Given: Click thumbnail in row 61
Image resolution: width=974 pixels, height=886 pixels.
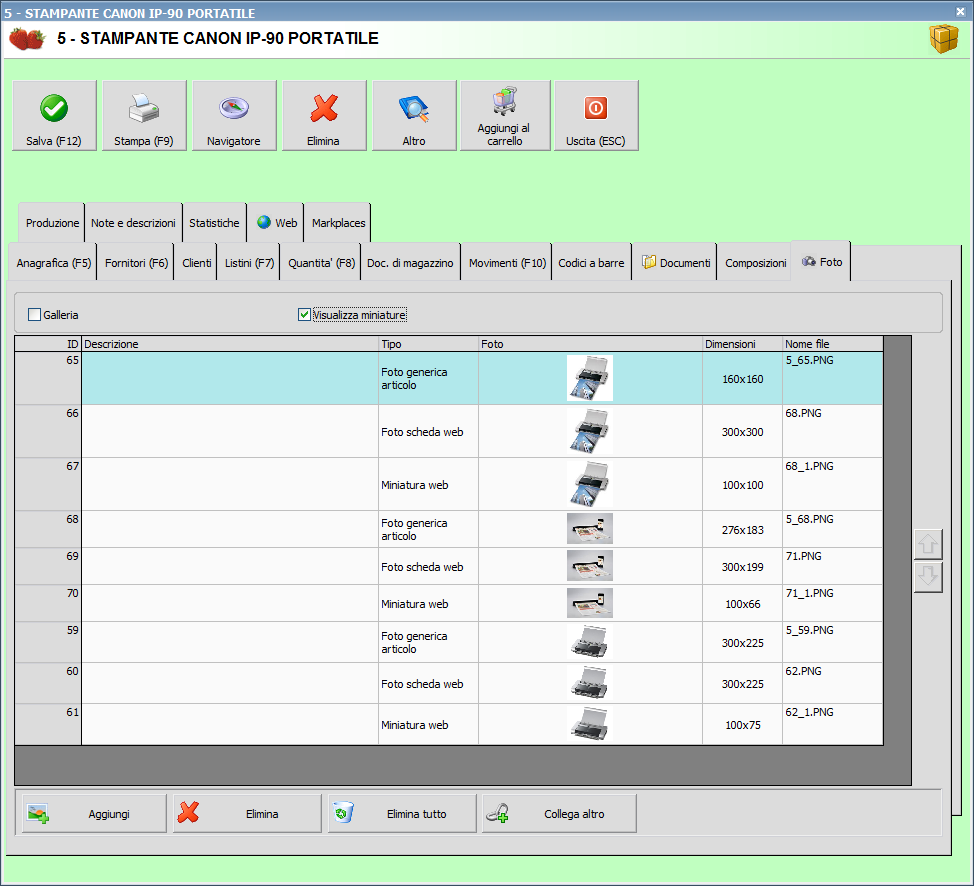Looking at the screenshot, I should point(589,724).
